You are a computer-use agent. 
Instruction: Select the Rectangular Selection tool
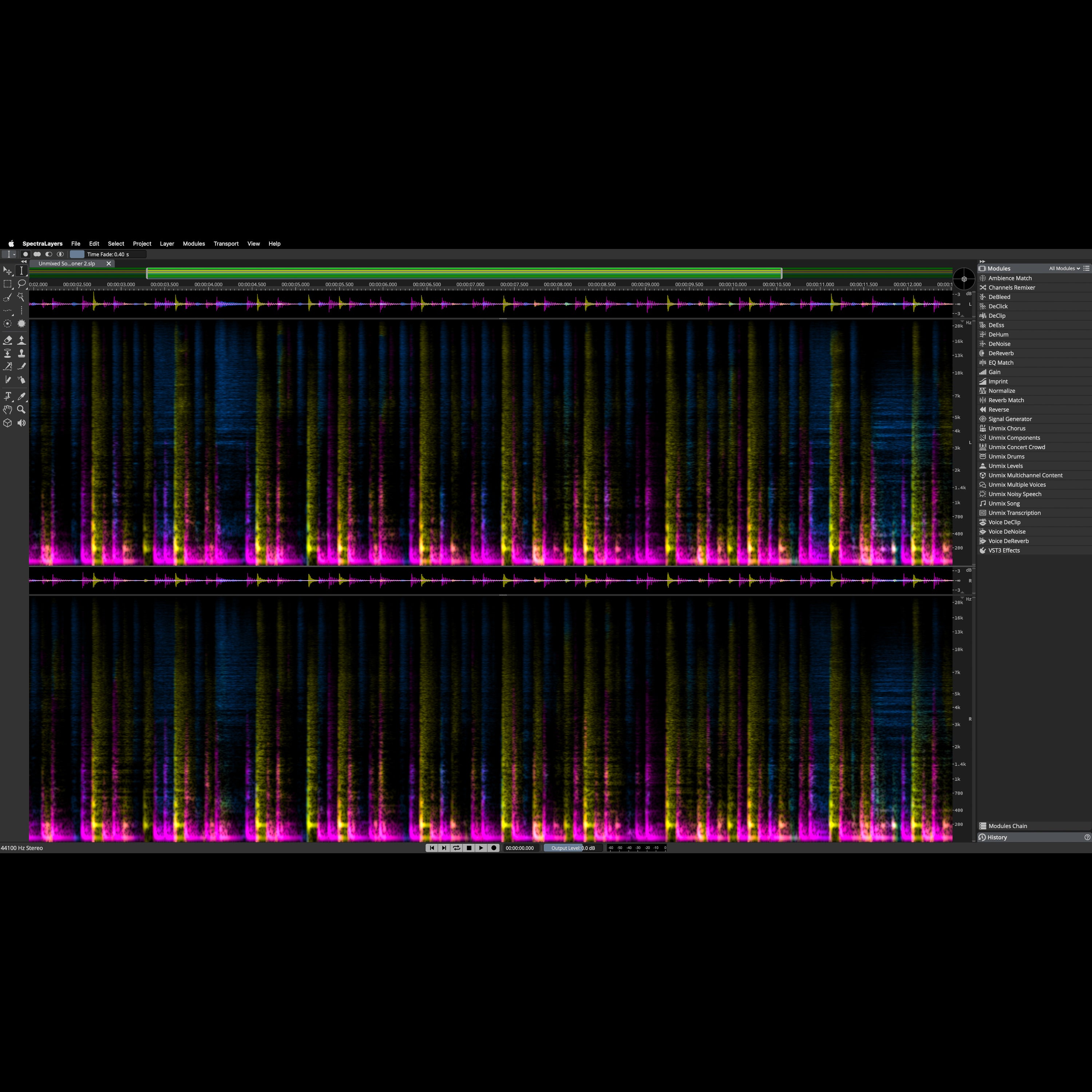coord(7,284)
